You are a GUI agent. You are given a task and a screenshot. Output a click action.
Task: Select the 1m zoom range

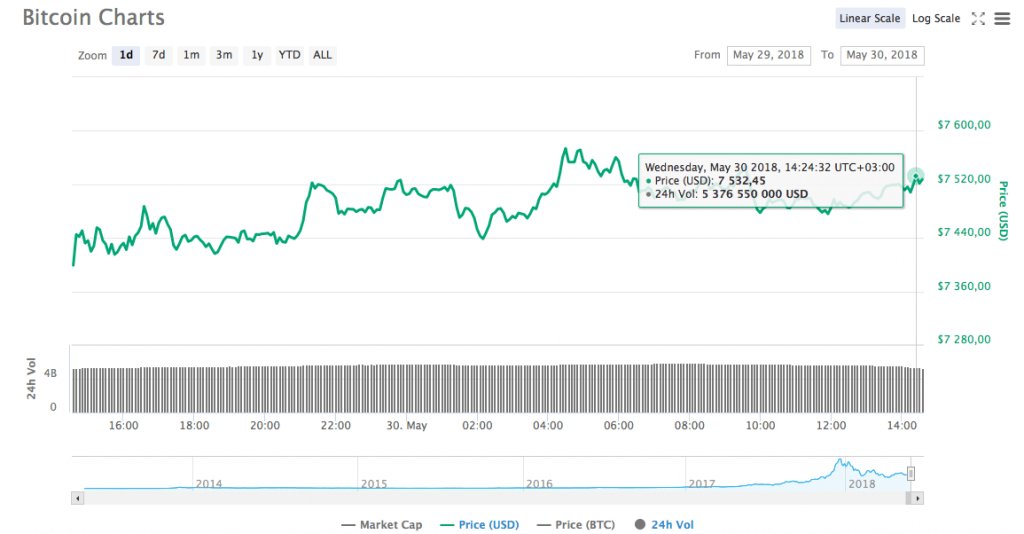191,55
